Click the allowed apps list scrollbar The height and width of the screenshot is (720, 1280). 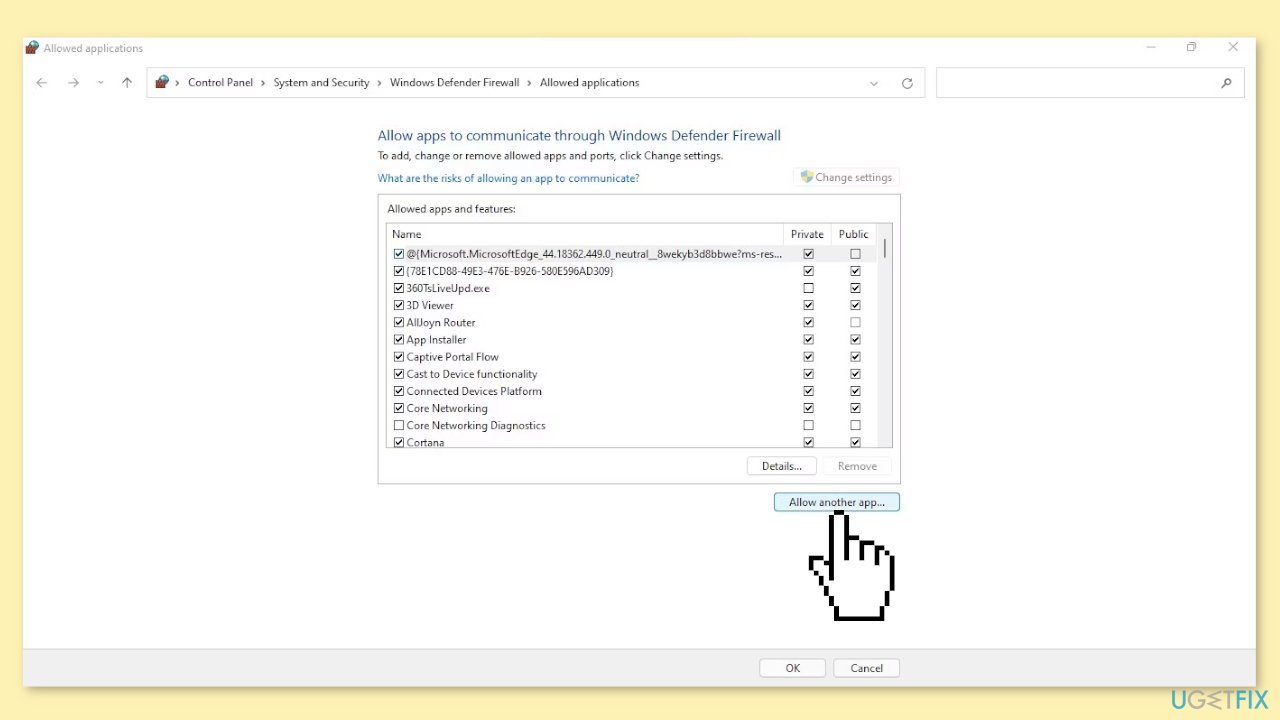[885, 335]
